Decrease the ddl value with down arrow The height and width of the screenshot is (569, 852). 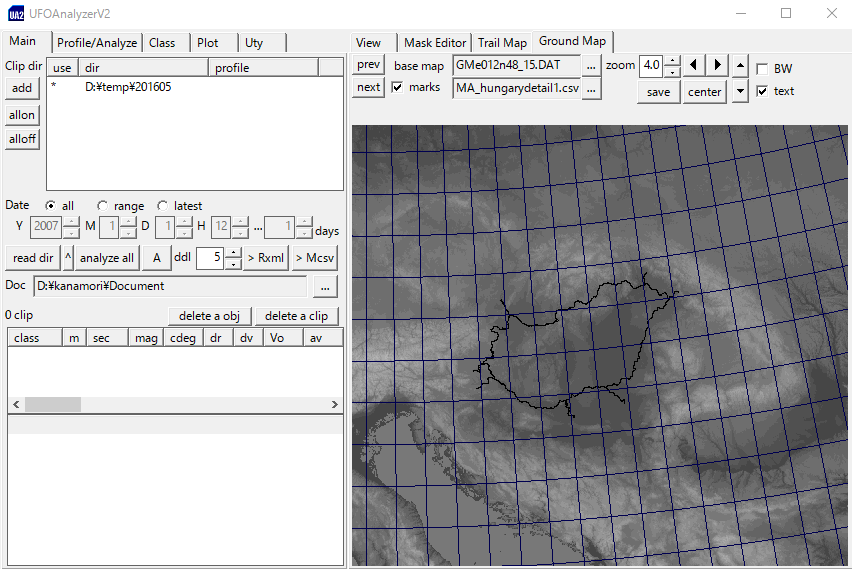(233, 264)
